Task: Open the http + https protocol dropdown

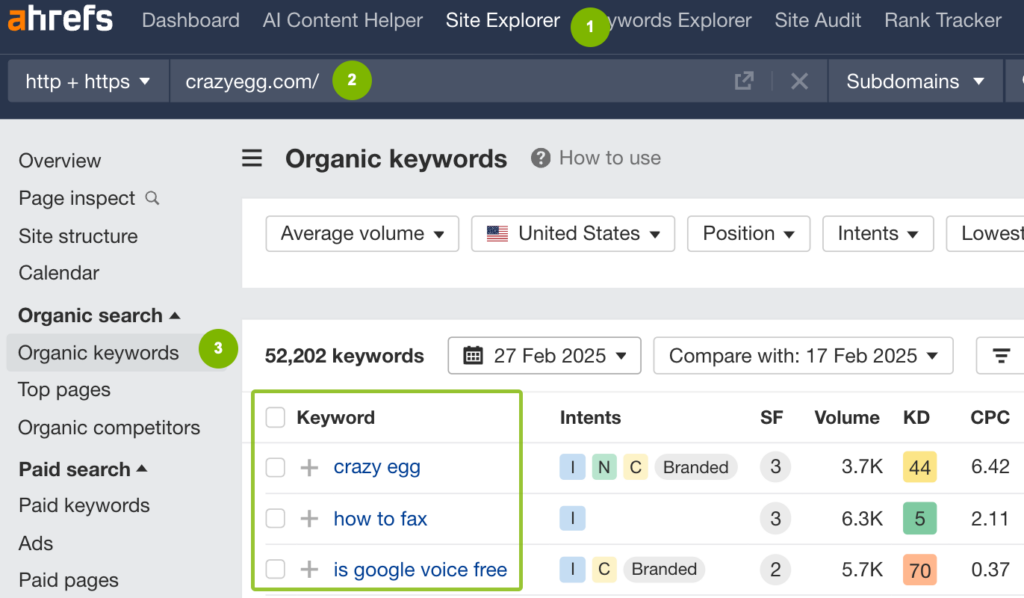Action: (x=87, y=81)
